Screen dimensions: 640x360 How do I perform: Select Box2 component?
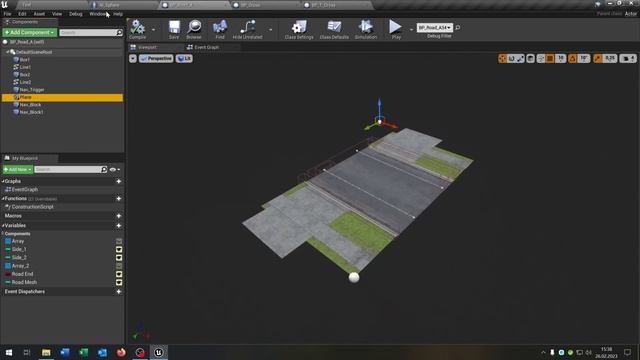pos(25,75)
